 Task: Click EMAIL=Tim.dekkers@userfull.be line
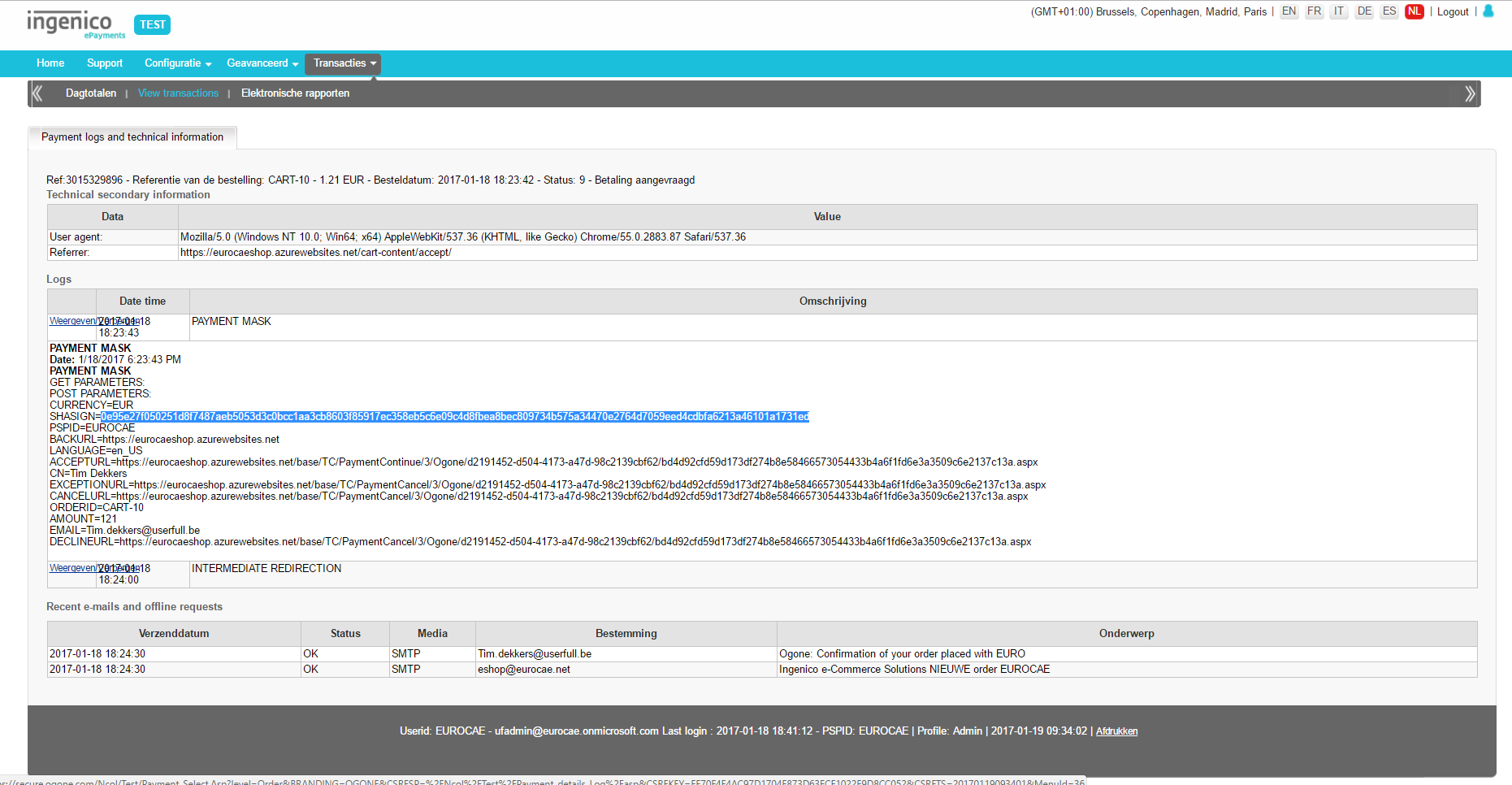[124, 531]
